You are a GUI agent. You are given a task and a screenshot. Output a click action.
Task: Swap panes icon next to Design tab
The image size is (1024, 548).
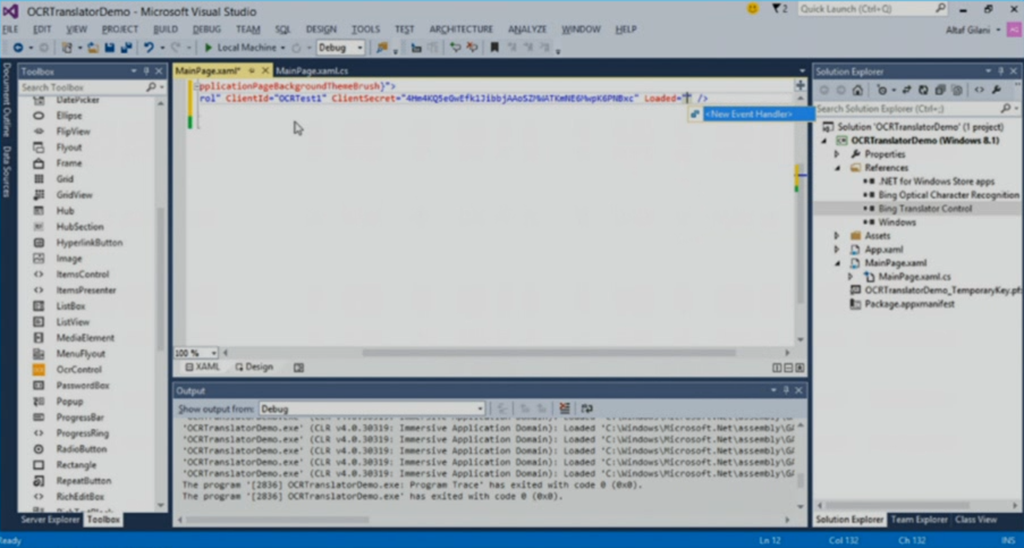coord(298,368)
